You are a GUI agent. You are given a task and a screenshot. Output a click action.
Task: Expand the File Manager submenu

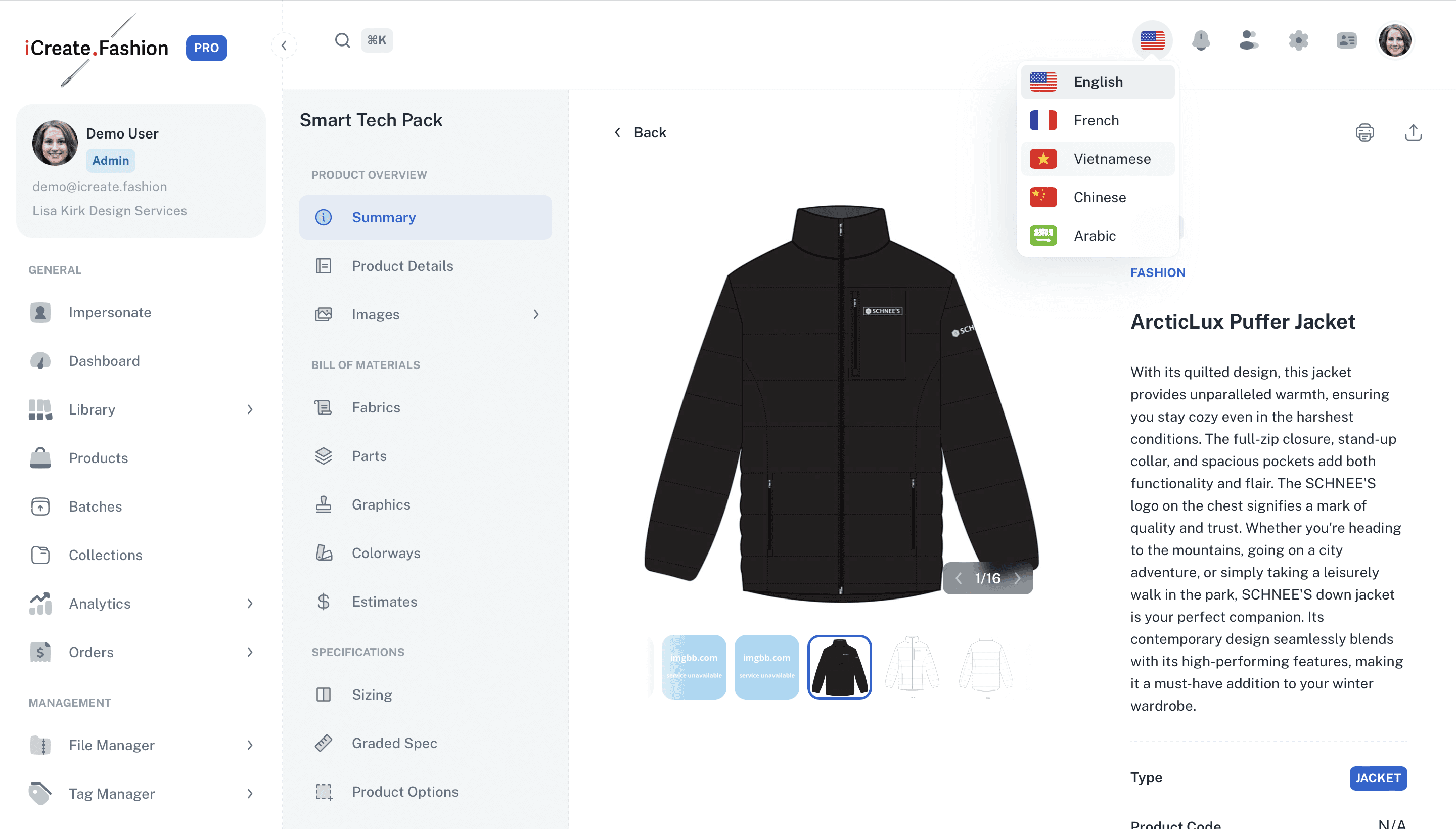coord(249,745)
